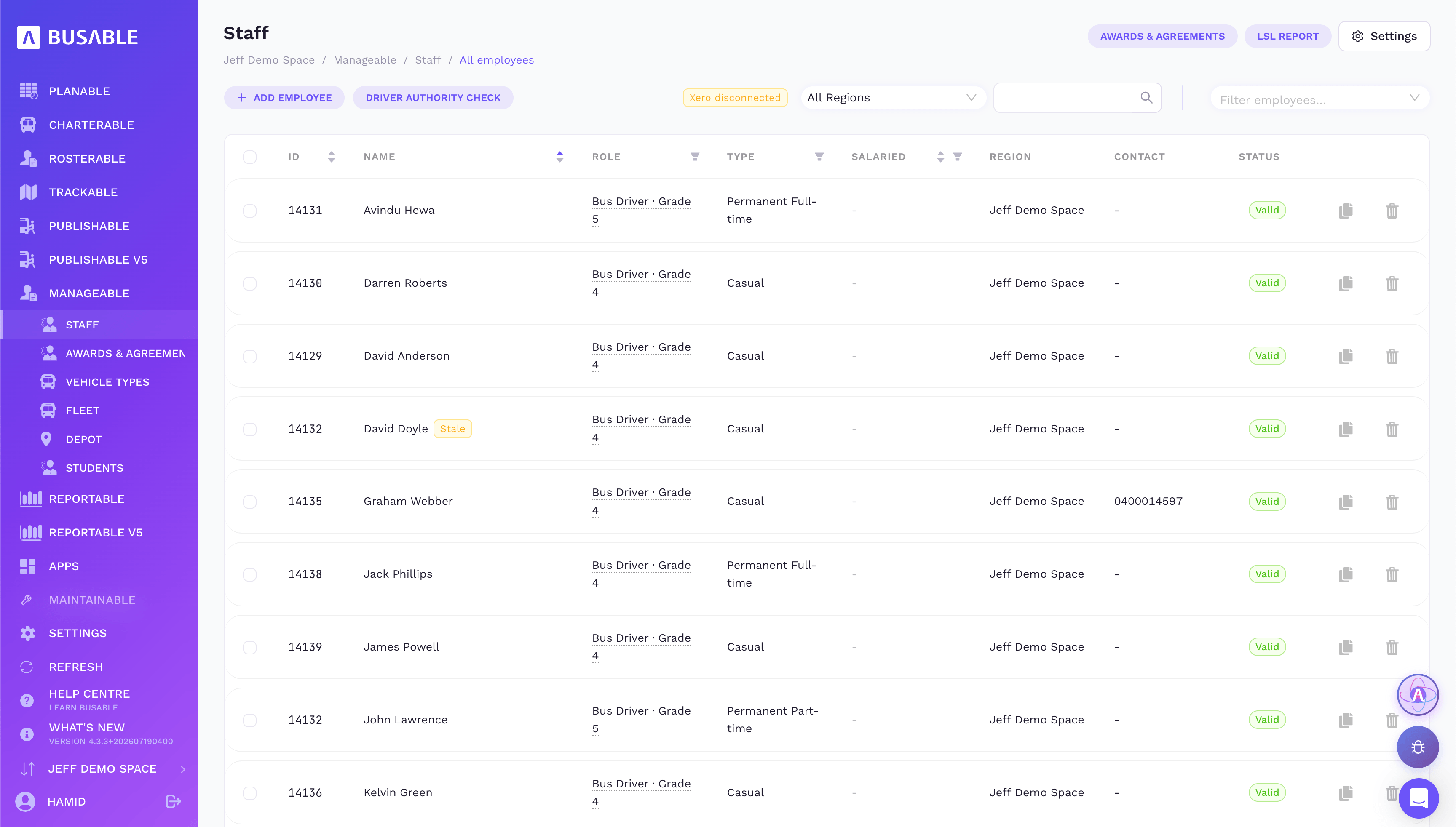The width and height of the screenshot is (1456, 827).
Task: Open the Awards & Agreements top button
Action: pos(1162,36)
